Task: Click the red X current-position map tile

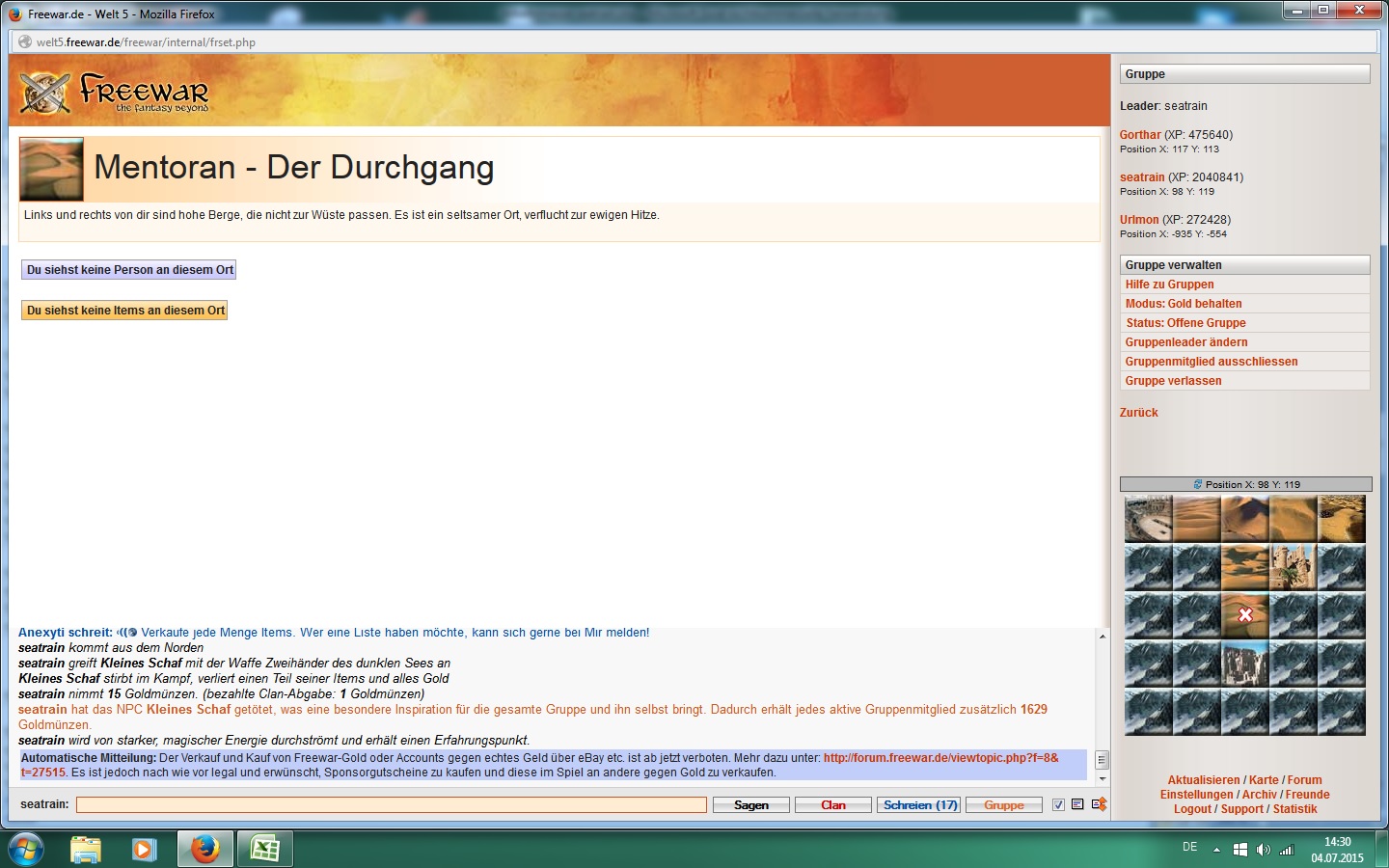Action: [x=1244, y=615]
